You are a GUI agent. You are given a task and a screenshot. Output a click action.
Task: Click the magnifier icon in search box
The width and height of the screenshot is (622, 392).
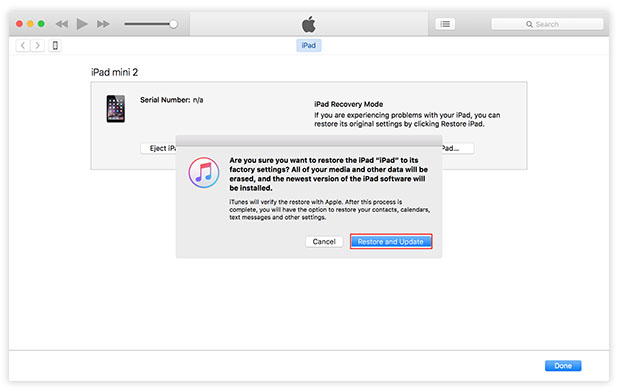(x=529, y=24)
